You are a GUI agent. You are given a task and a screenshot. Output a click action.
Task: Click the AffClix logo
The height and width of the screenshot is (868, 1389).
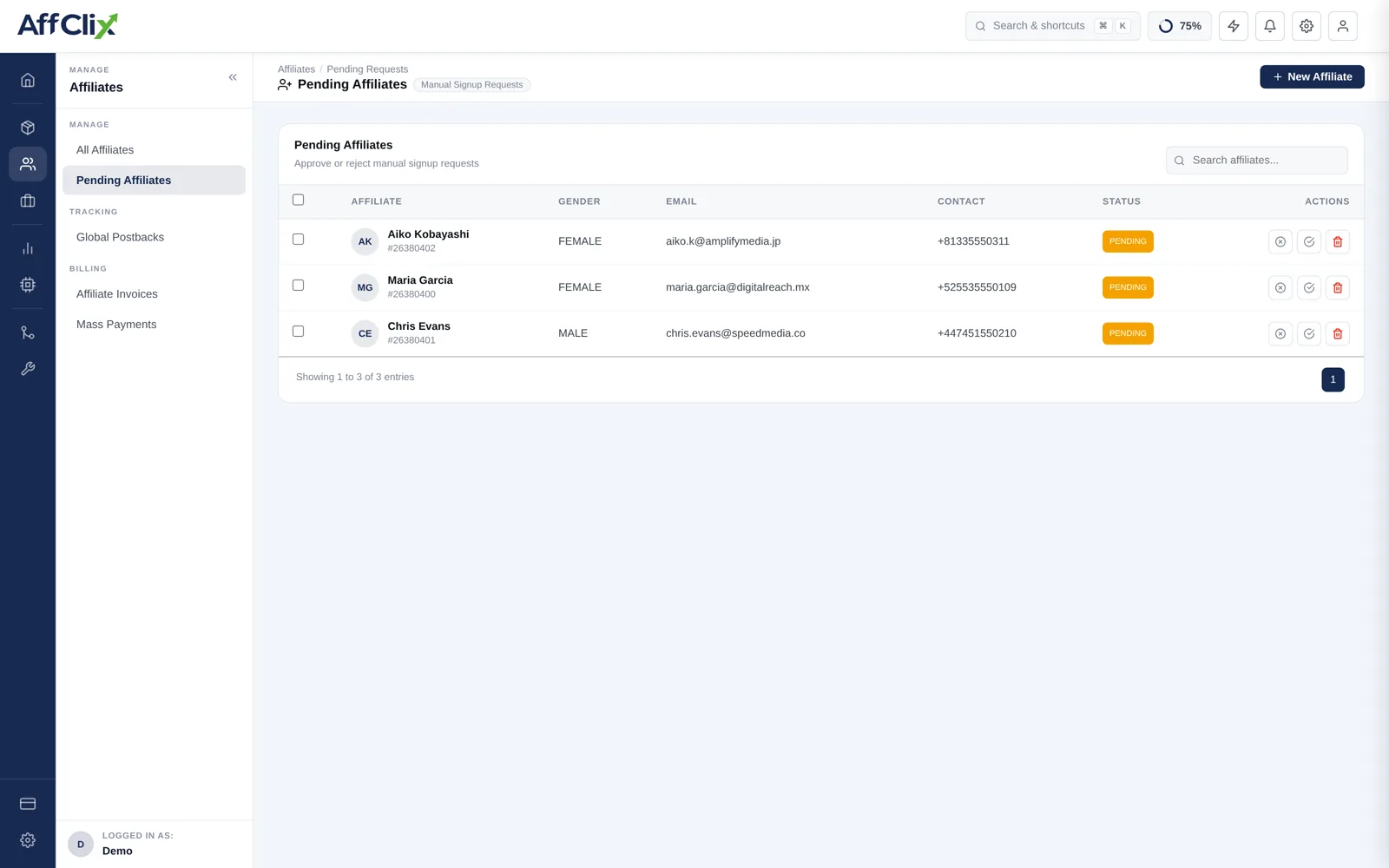click(x=68, y=25)
